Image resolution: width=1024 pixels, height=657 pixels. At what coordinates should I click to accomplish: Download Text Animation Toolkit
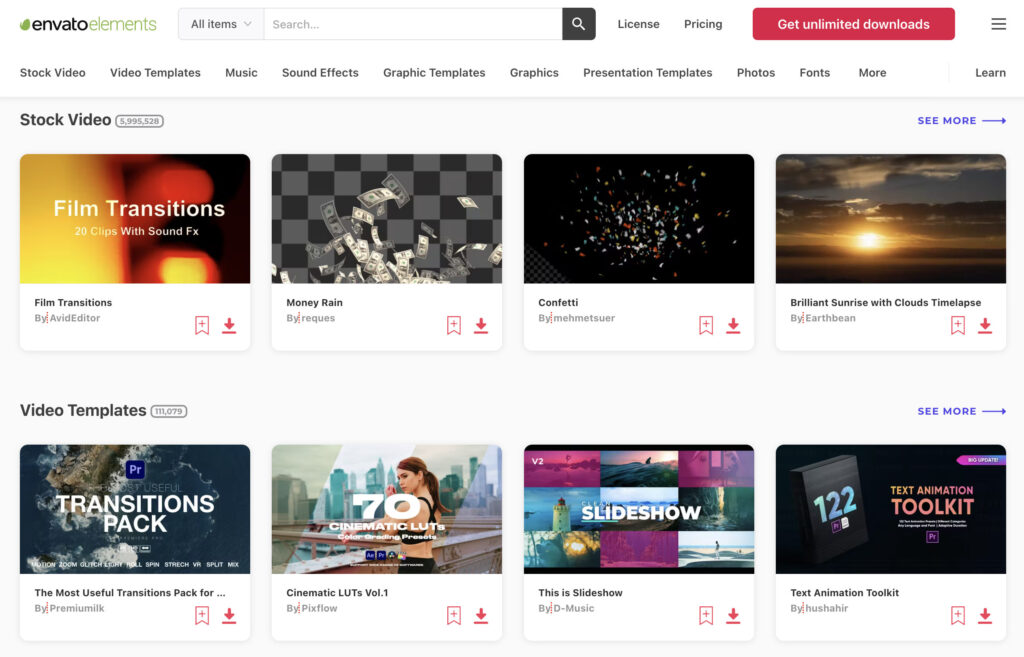[985, 615]
